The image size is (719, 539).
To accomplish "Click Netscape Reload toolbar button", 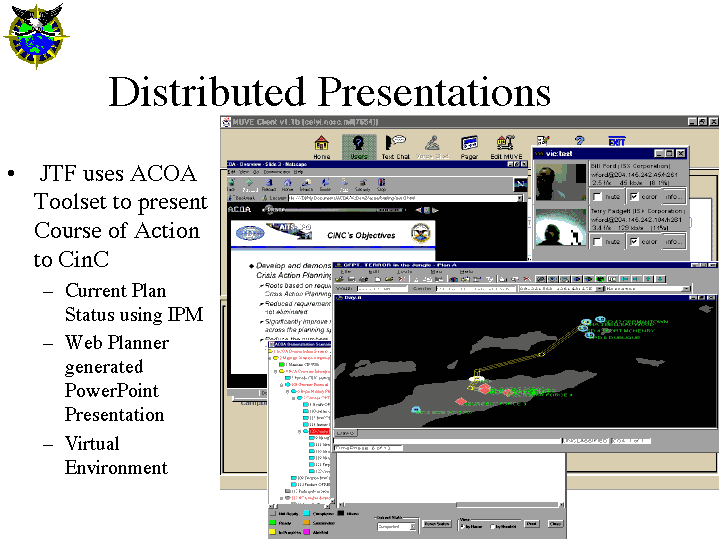I will tap(269, 185).
